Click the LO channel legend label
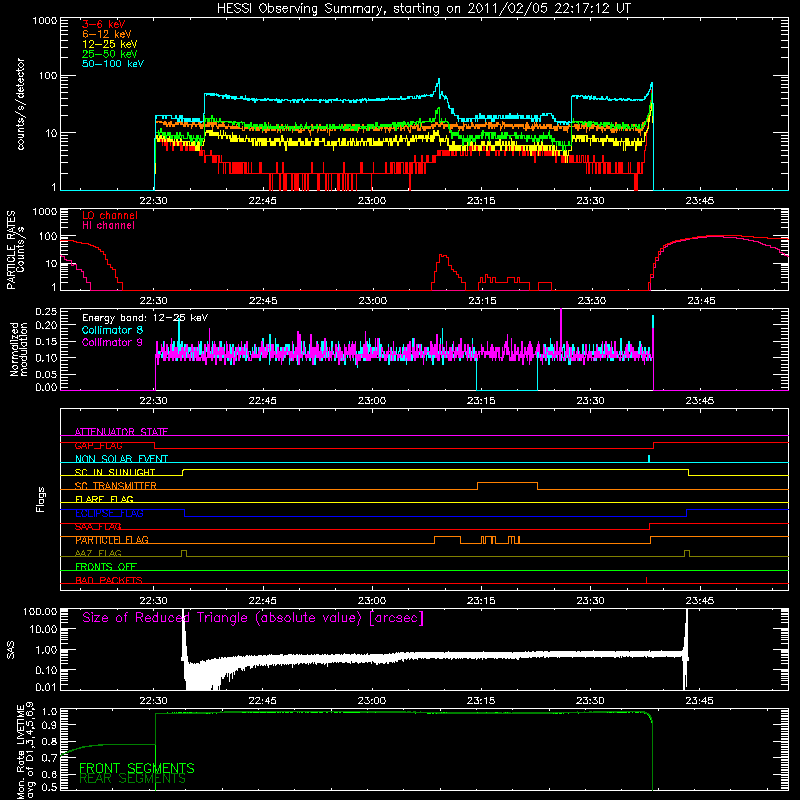 [x=110, y=215]
